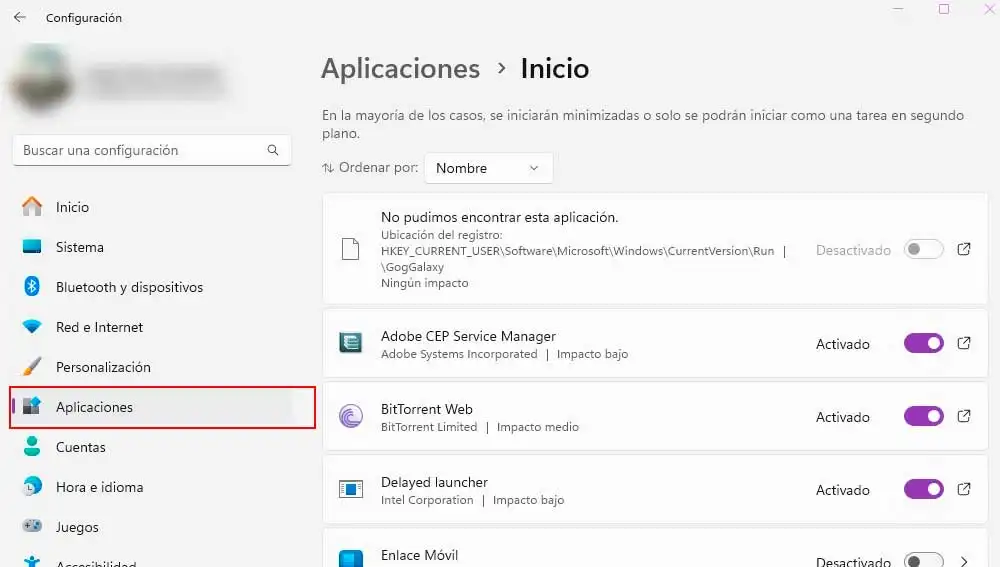This screenshot has width=1000, height=567.
Task: Click the BitTorrent Limited publisher text
Action: click(429, 427)
